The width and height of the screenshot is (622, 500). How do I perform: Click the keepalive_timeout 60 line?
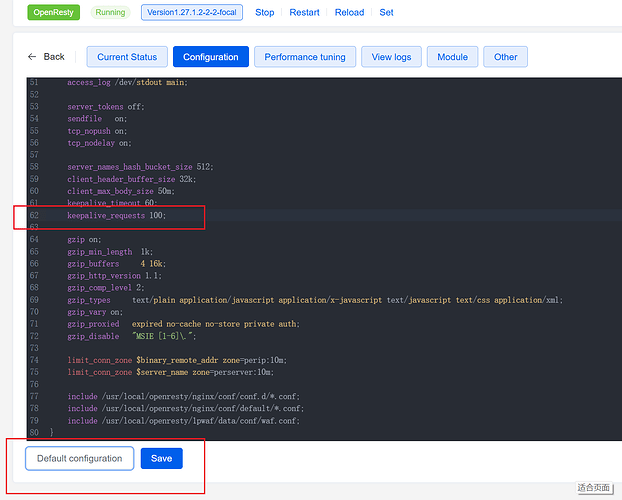pos(112,203)
